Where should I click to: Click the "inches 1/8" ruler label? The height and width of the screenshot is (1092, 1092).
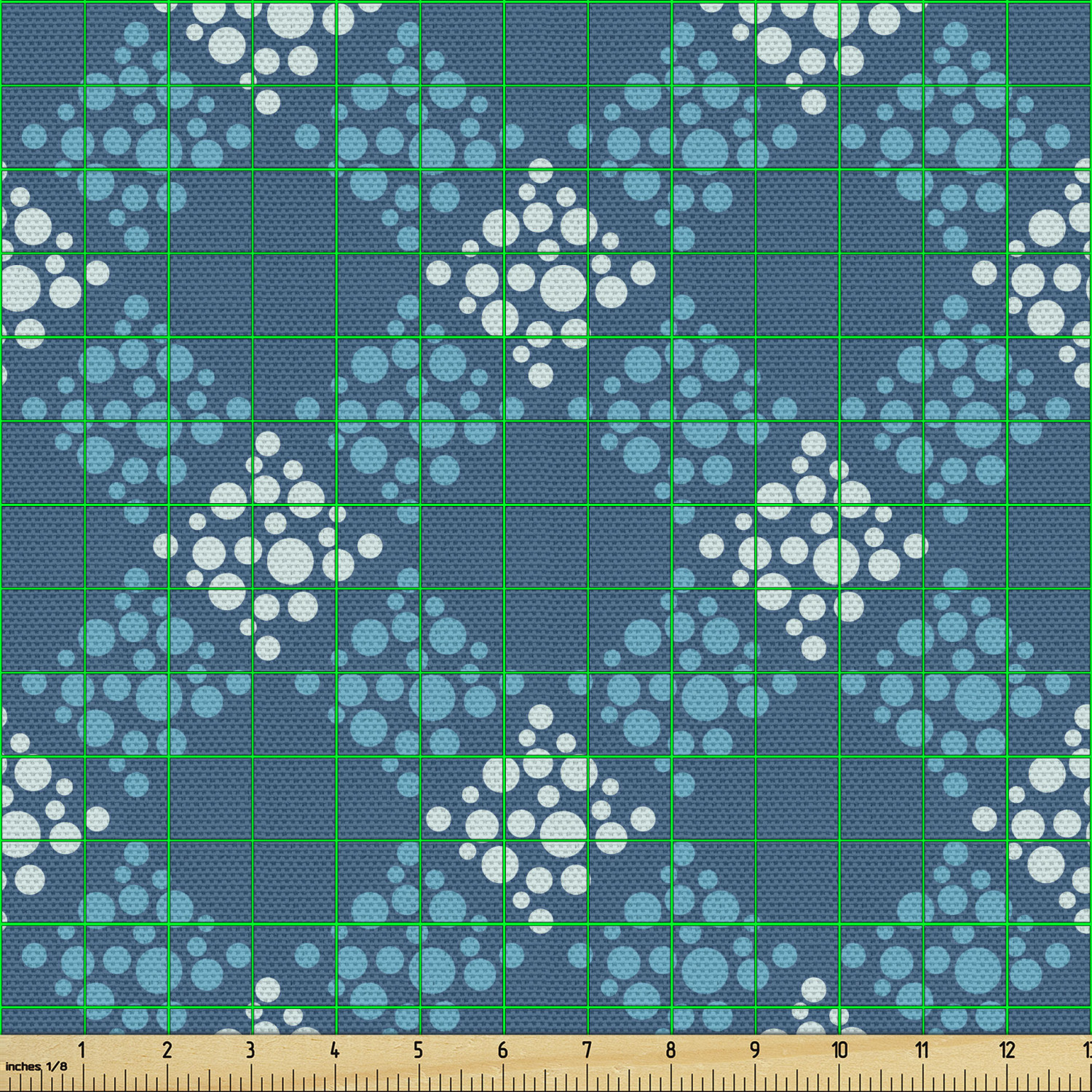tap(36, 1067)
